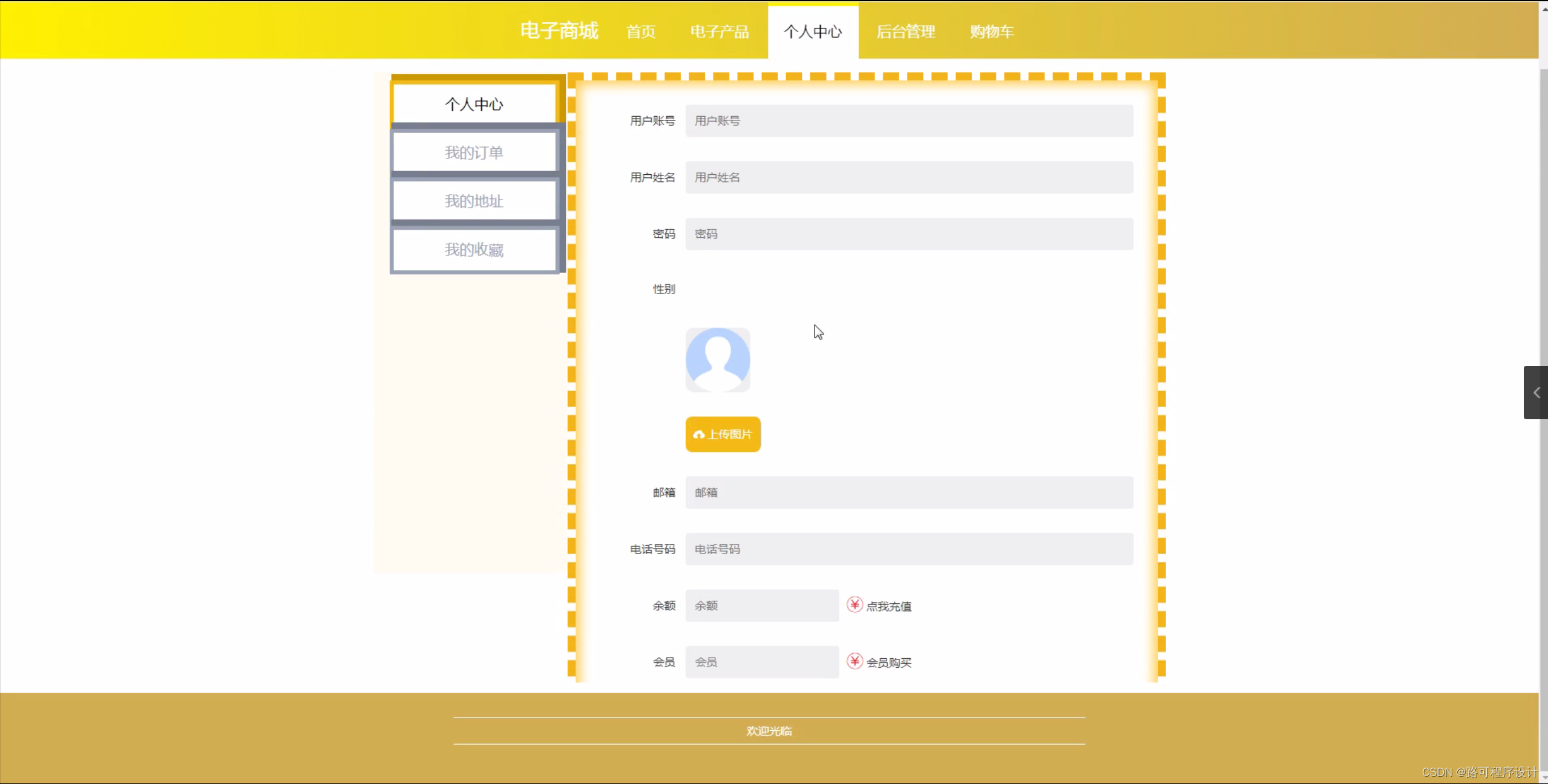Click the 欢迎光临 footer link
1548x784 pixels.
[769, 730]
